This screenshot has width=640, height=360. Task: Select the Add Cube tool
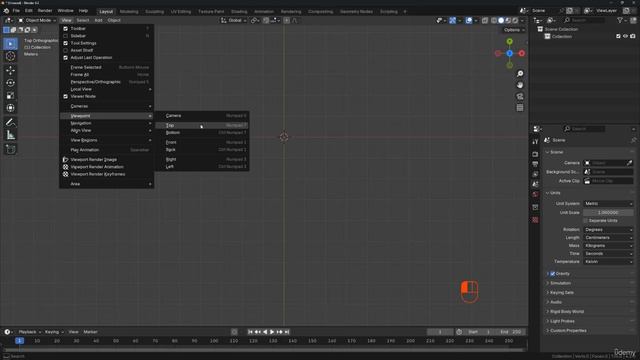coord(11,149)
